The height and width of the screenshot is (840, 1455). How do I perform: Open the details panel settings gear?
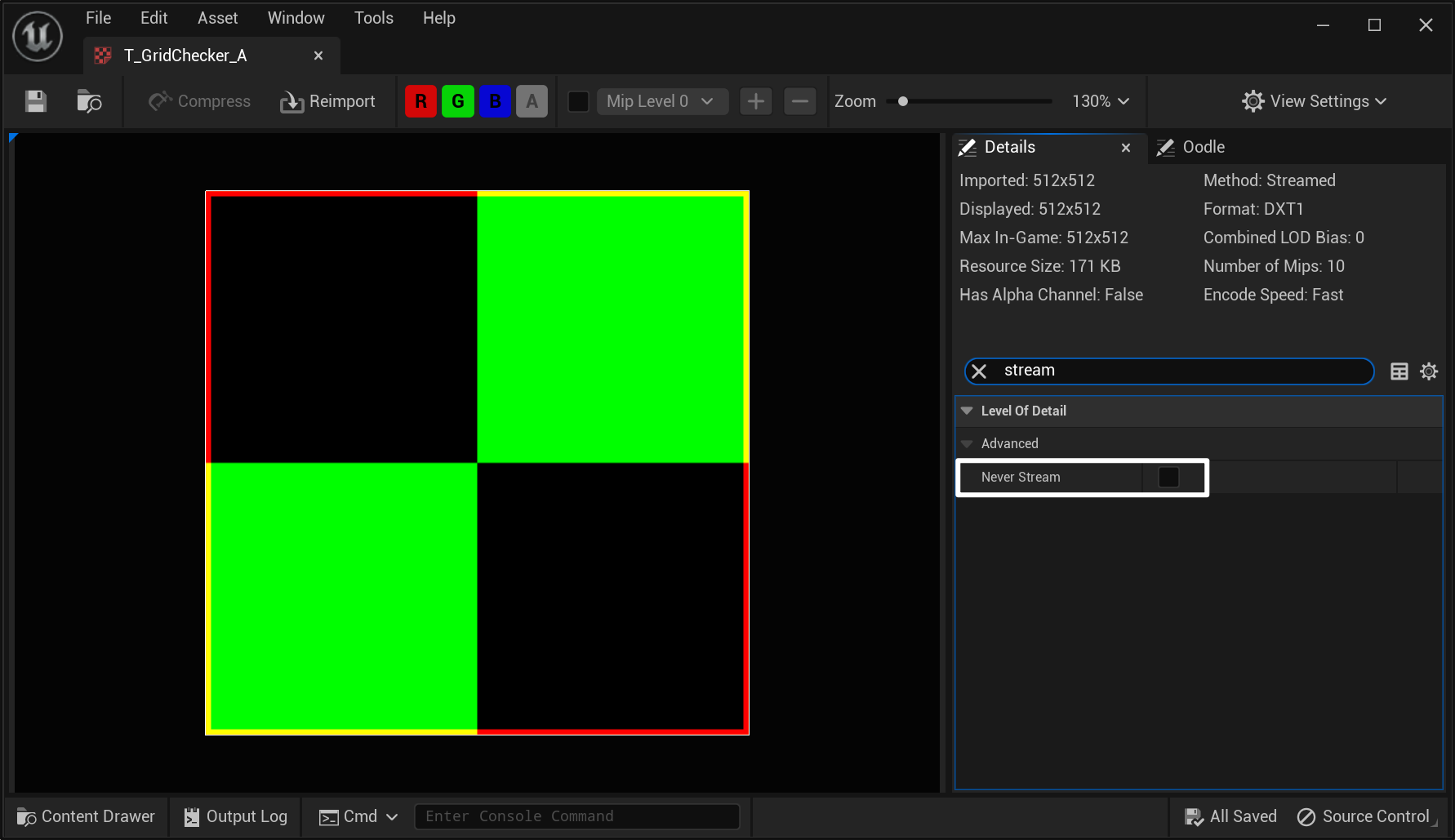(1428, 371)
